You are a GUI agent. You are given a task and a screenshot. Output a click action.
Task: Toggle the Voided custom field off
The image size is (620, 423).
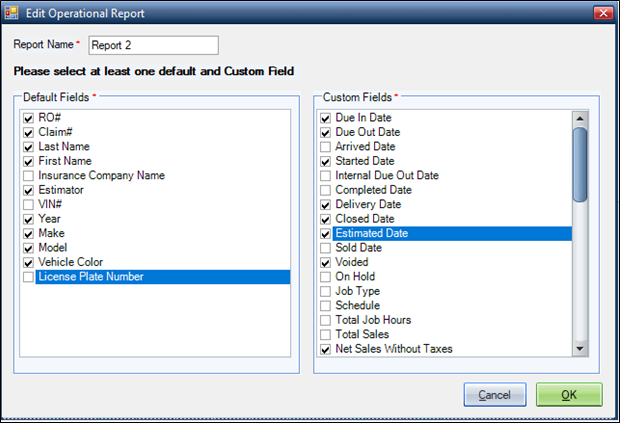[325, 262]
